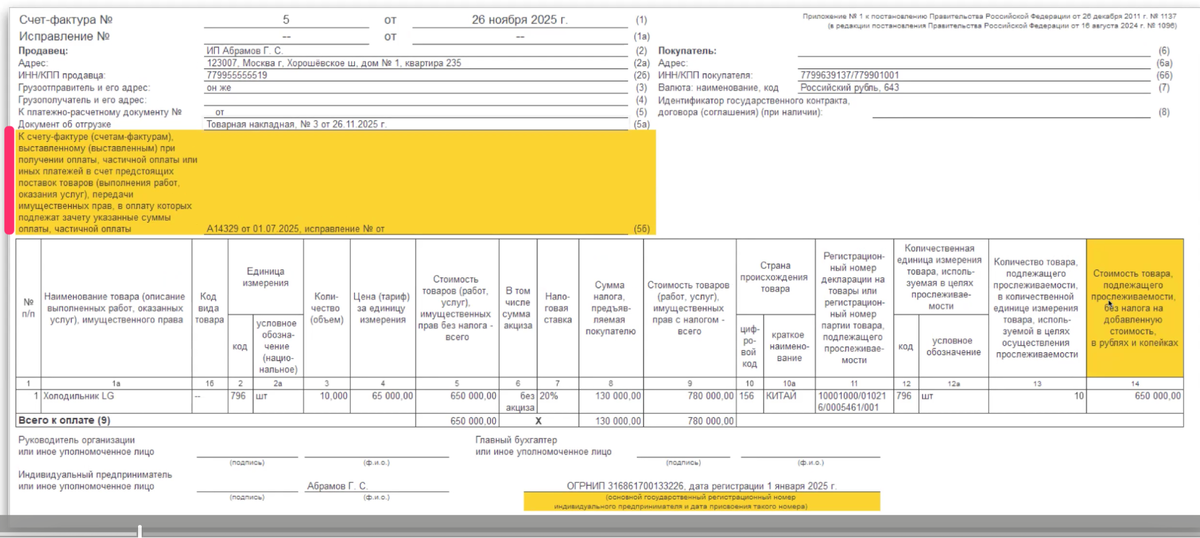The height and width of the screenshot is (538, 1200).
Task: Click the "К платежно-расчетному документу №" label
Action: [x=99, y=112]
